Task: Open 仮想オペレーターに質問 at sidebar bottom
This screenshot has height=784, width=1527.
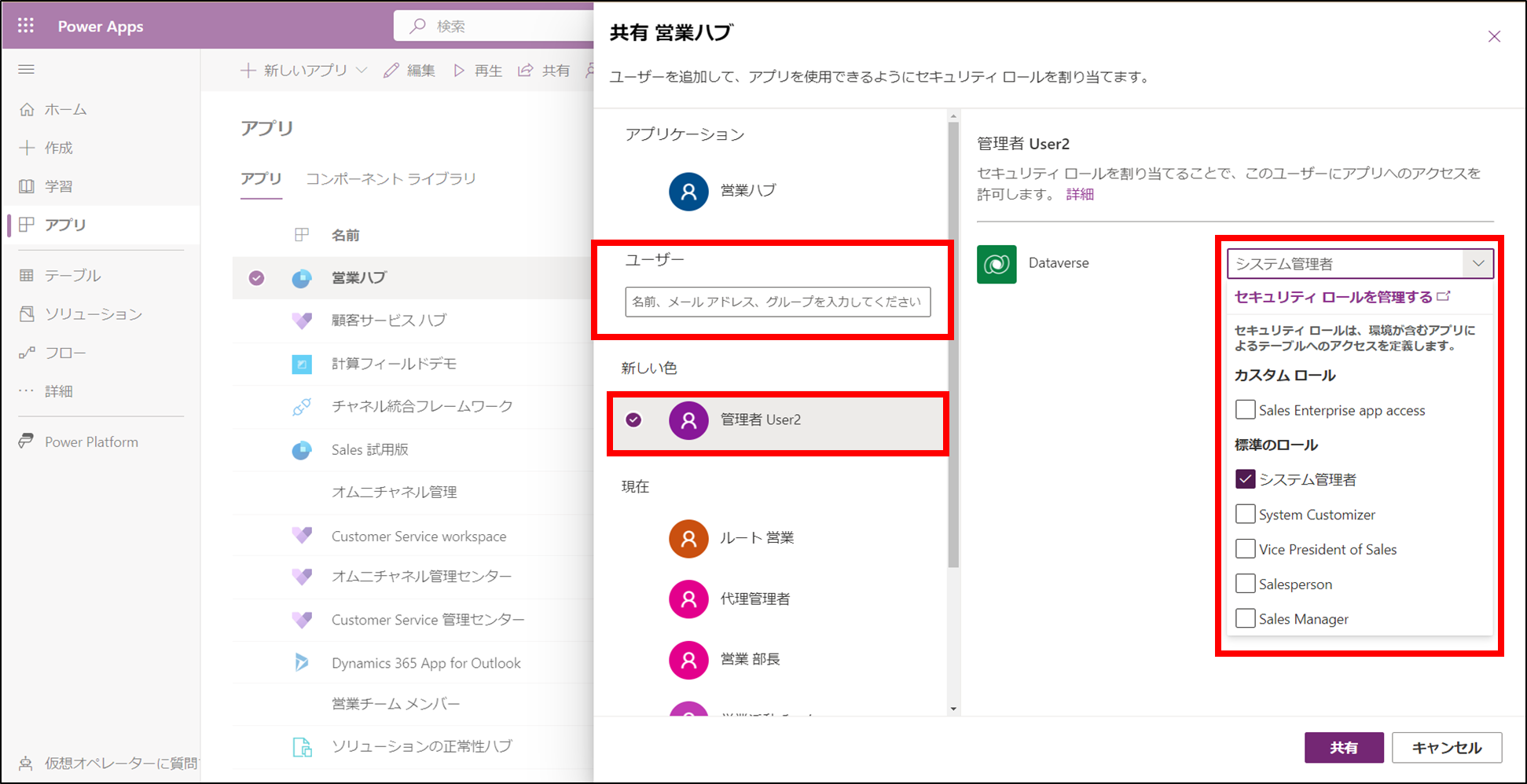Action: 108,763
